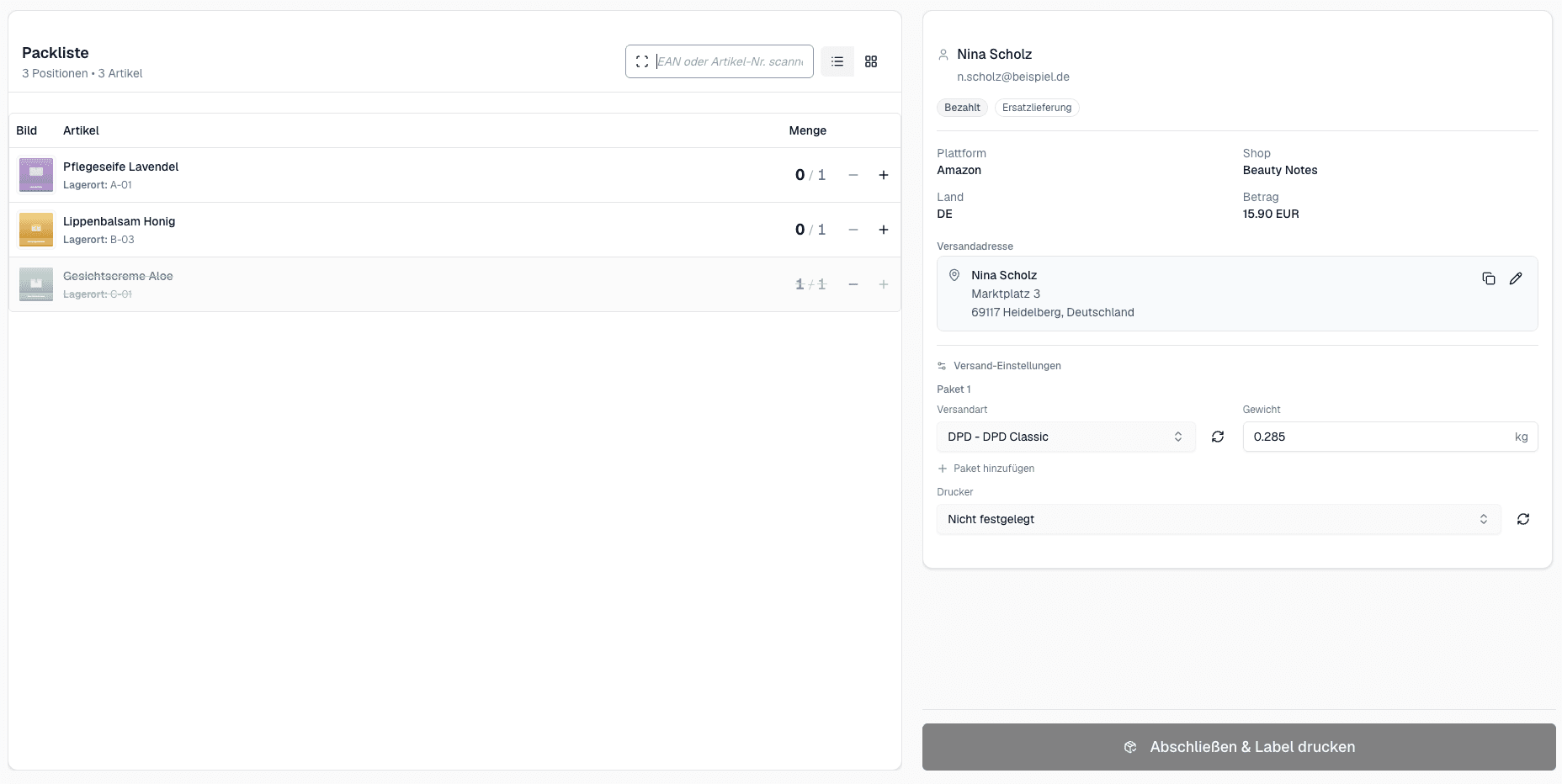Refresh the Drucker printer list

click(1523, 519)
